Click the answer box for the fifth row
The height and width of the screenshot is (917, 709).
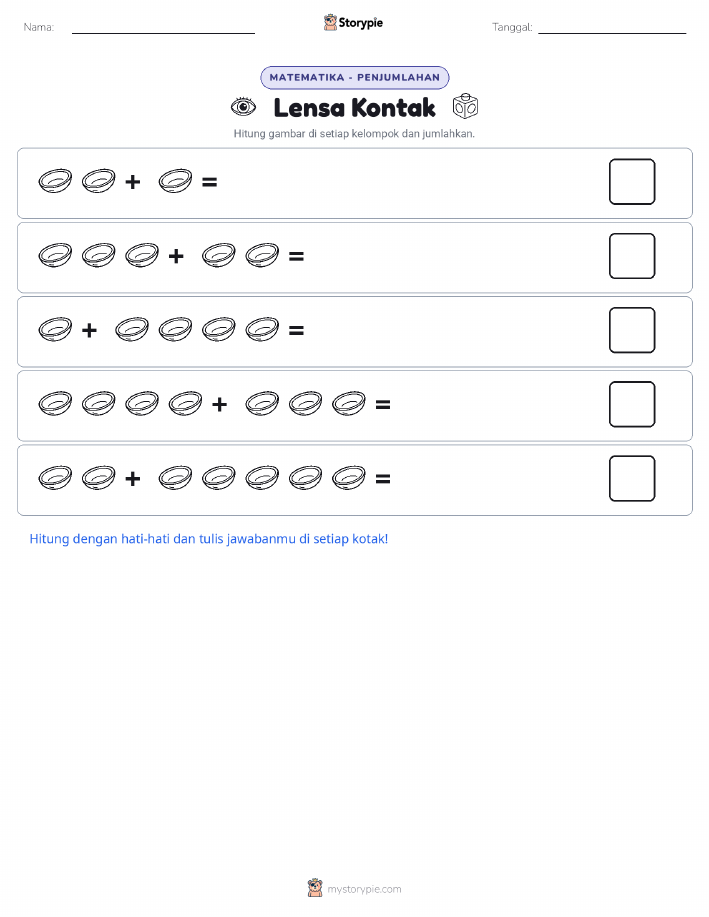[x=632, y=478]
